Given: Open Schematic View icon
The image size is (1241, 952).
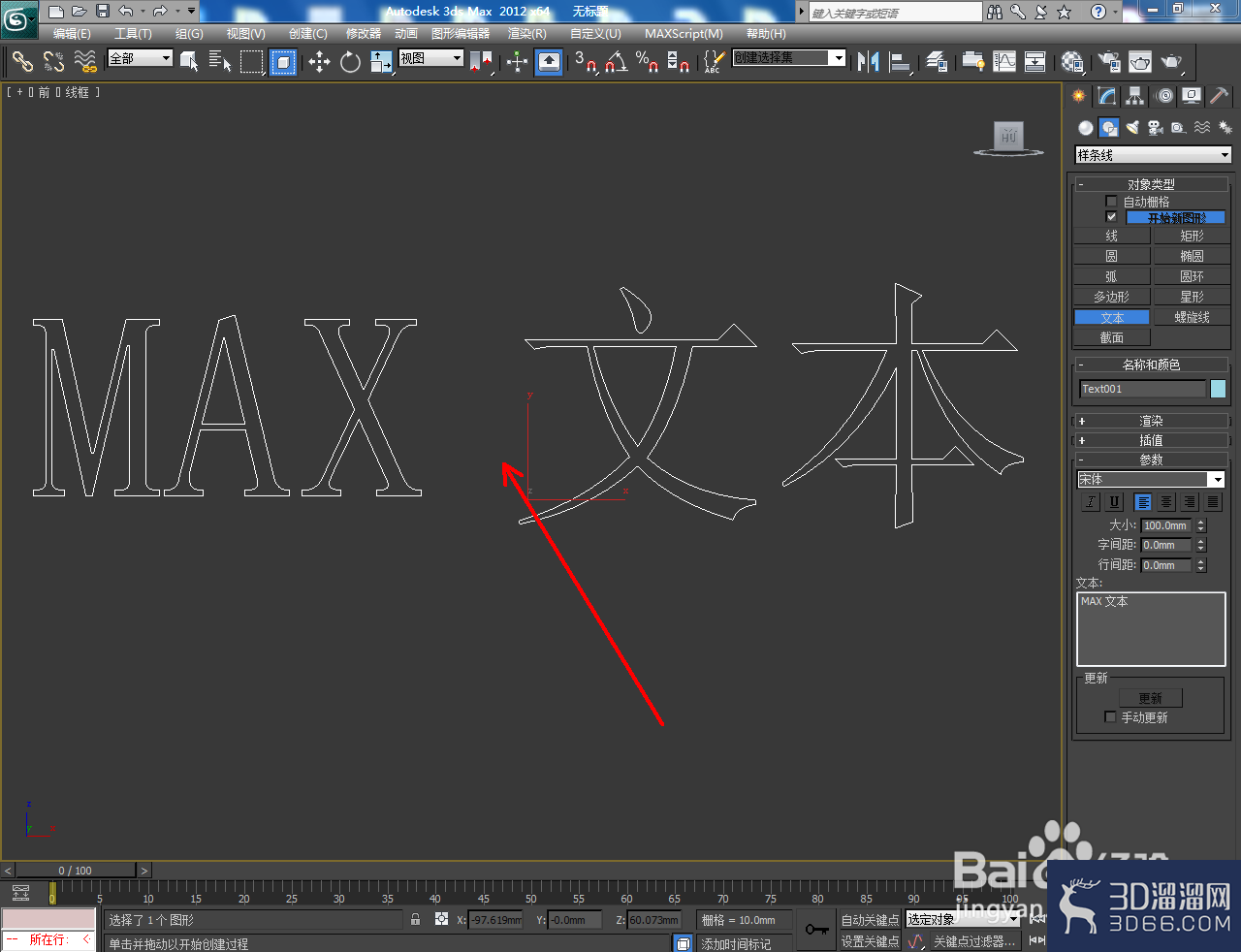Looking at the screenshot, I should [x=1035, y=62].
